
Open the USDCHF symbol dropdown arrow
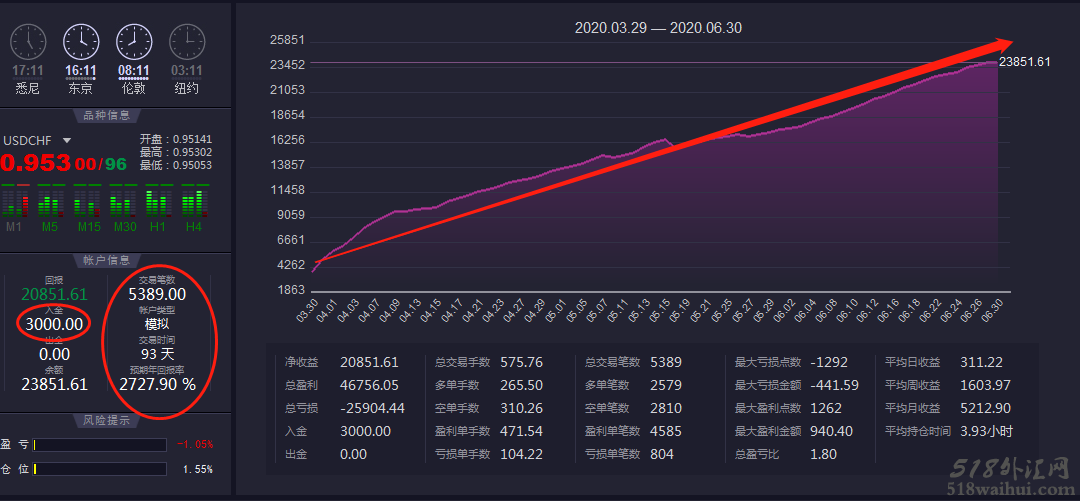point(67,141)
